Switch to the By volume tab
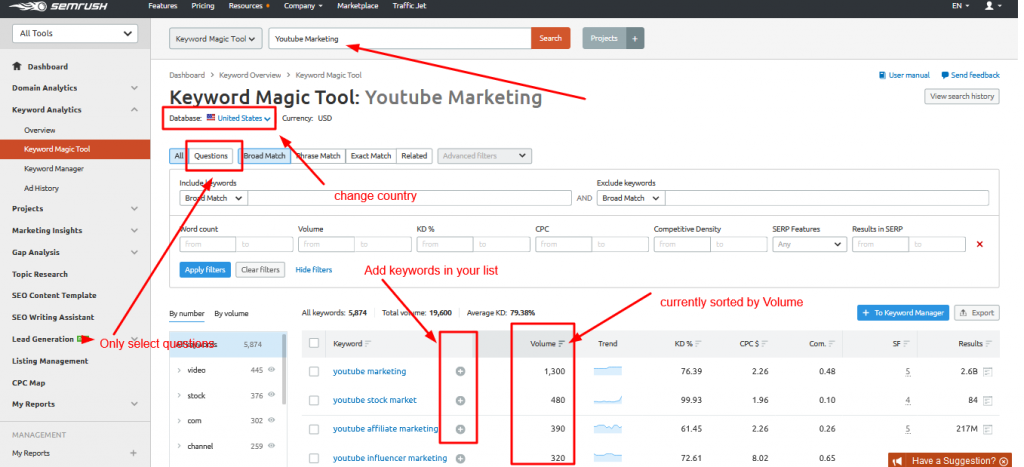Screen dimensions: 1024x467 [x=231, y=314]
